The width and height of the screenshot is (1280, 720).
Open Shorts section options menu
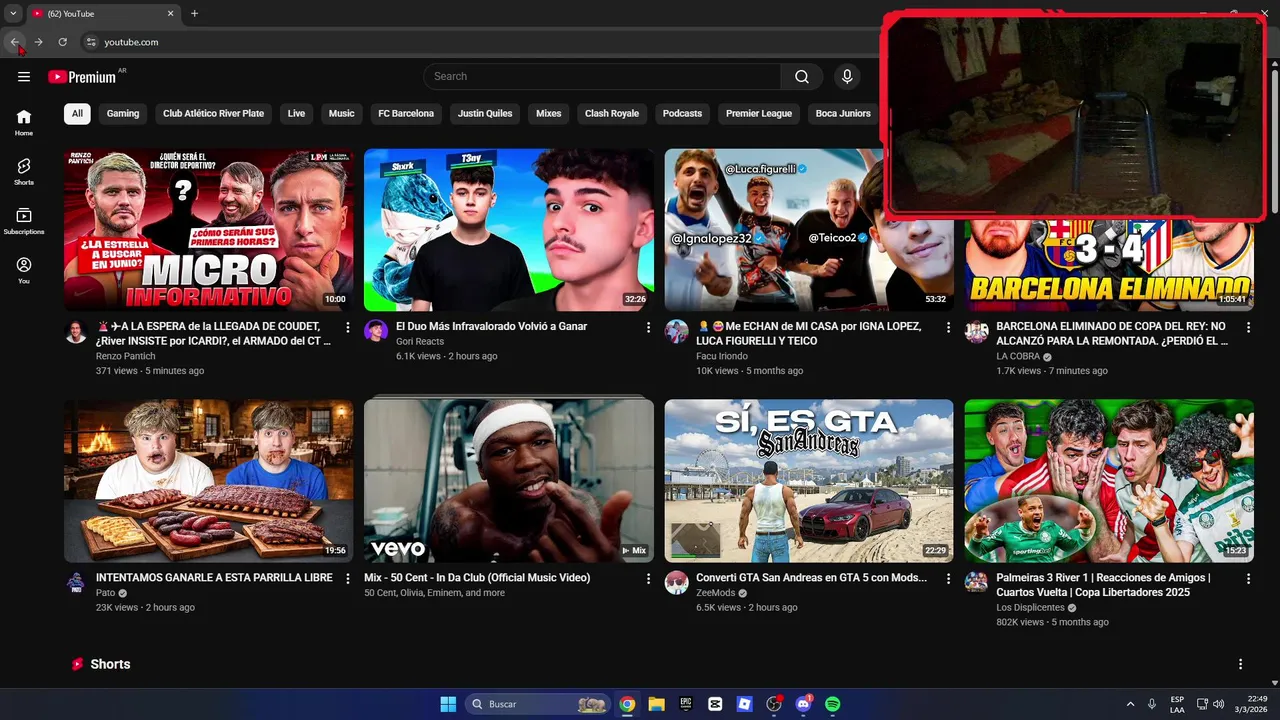click(x=1241, y=664)
